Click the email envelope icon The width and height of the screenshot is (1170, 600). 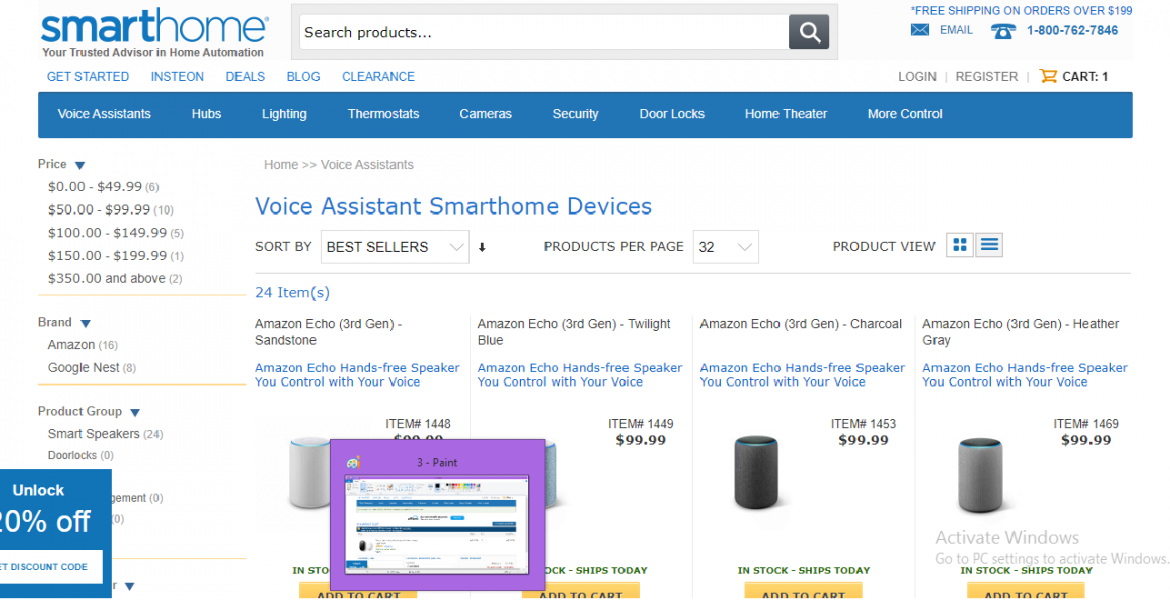pyautogui.click(x=920, y=30)
